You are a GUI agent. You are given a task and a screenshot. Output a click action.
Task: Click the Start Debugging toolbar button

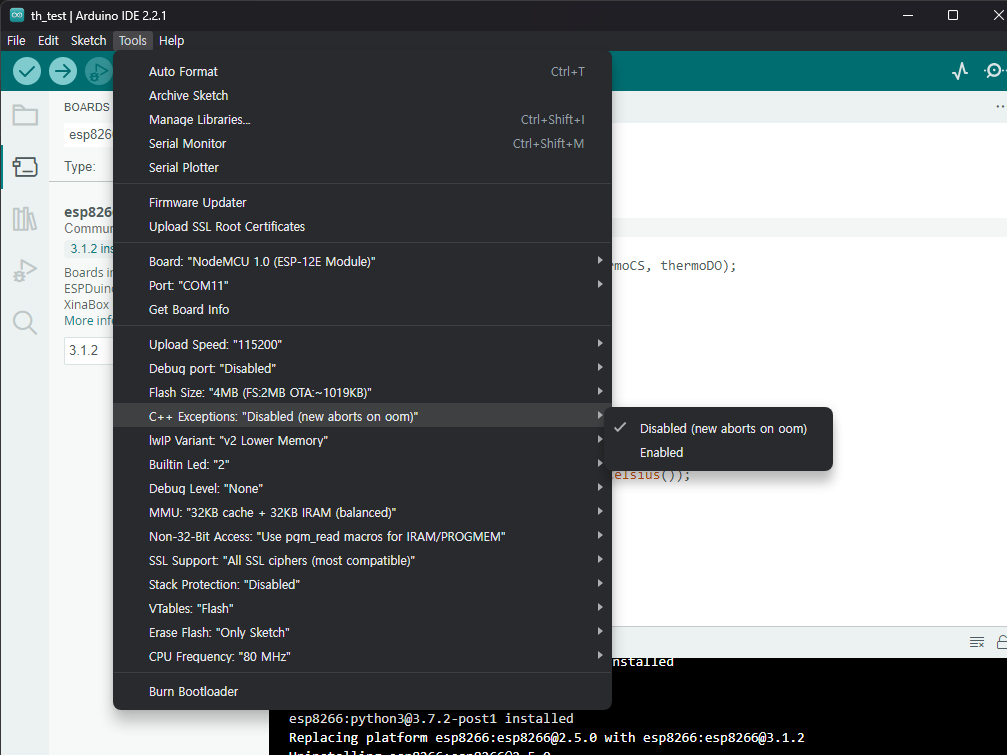[99, 71]
